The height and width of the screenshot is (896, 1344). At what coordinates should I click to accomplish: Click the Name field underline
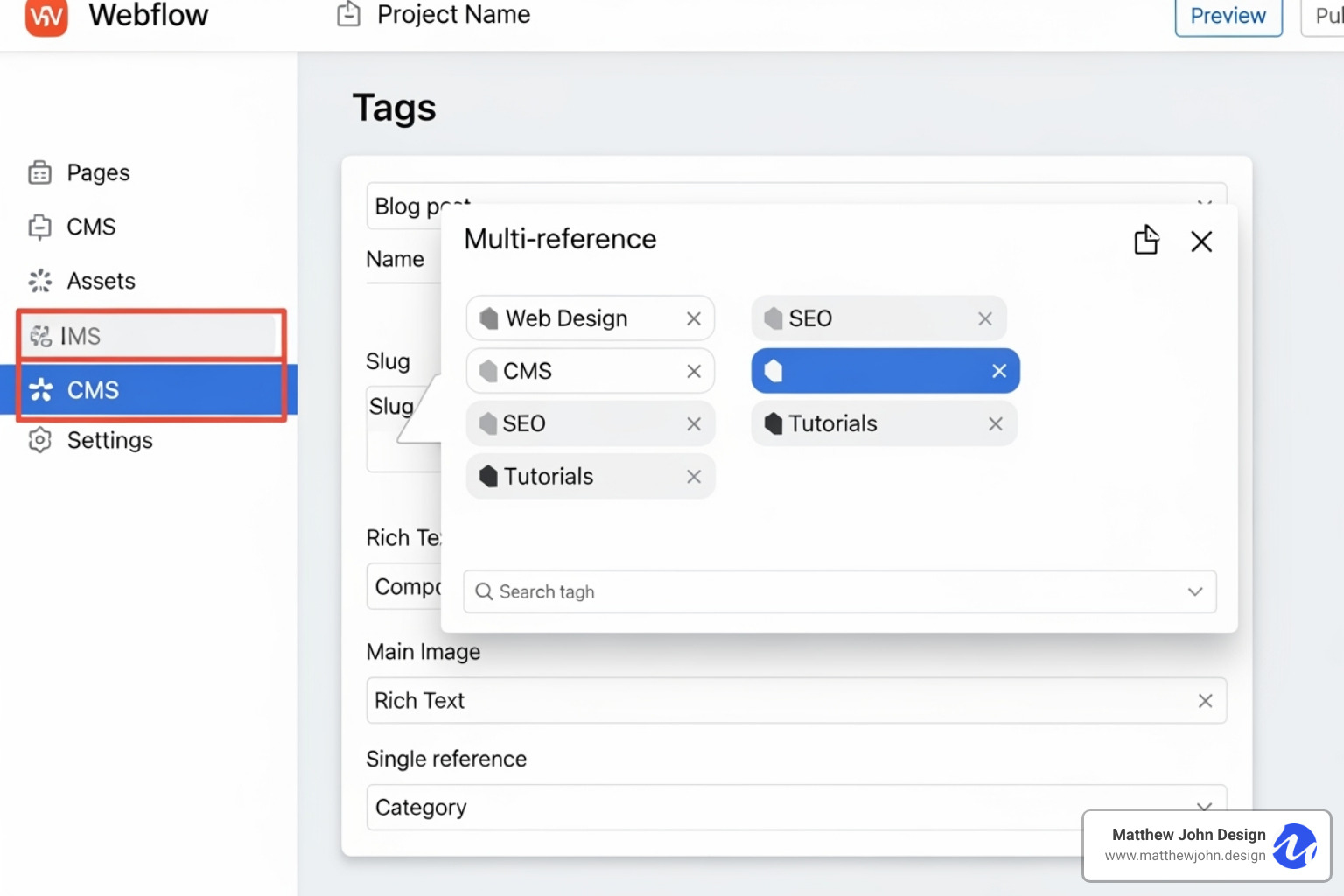click(x=403, y=283)
